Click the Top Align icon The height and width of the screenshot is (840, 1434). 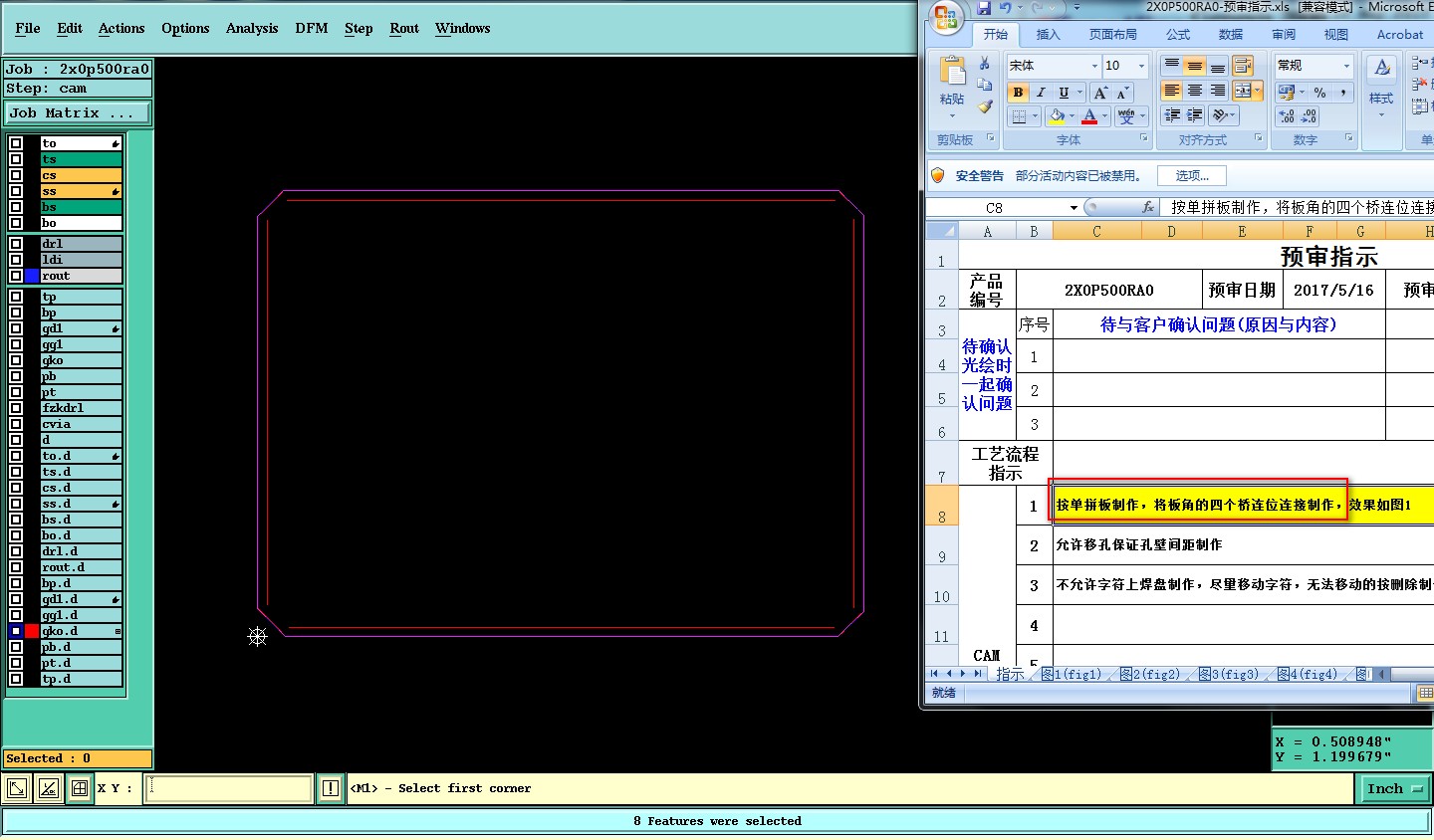coord(1172,66)
